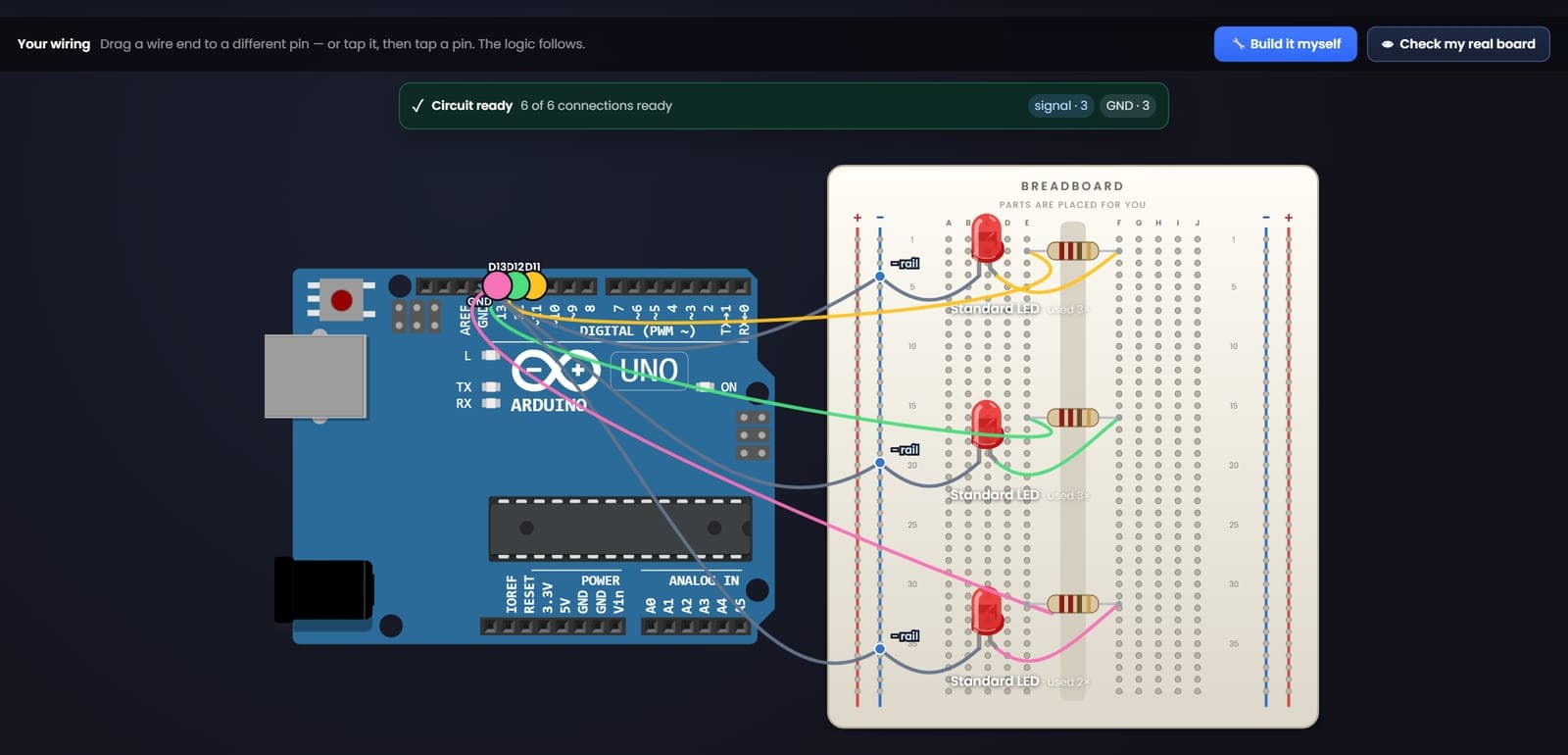Select the signal · 3 chip
The image size is (1568, 755).
1060,106
